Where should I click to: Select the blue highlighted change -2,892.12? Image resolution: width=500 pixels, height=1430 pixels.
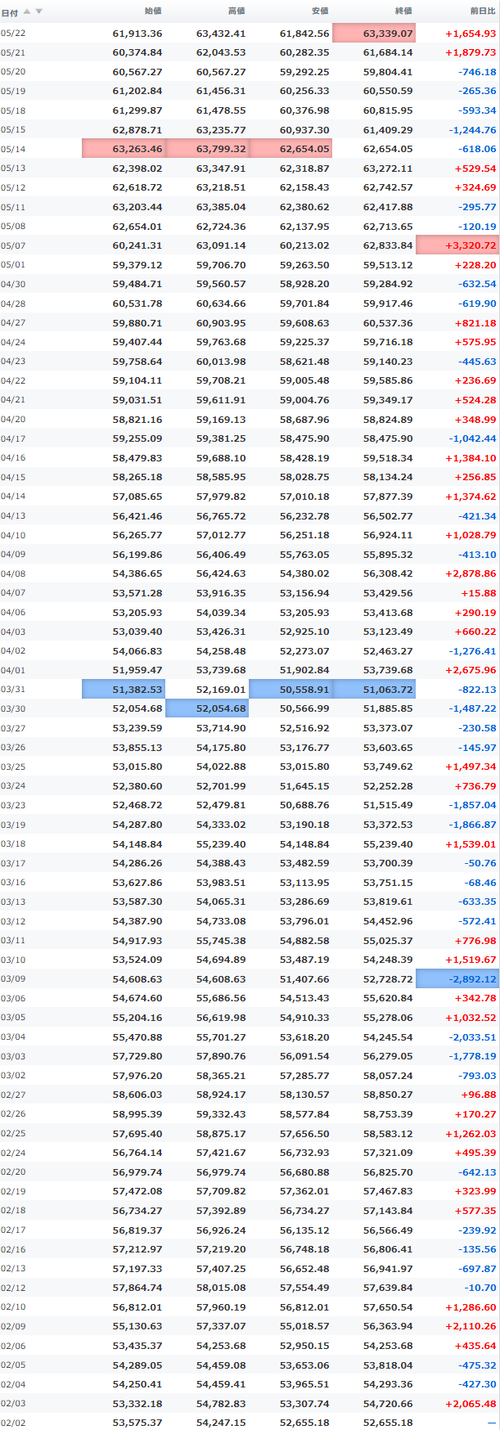pyautogui.click(x=458, y=978)
